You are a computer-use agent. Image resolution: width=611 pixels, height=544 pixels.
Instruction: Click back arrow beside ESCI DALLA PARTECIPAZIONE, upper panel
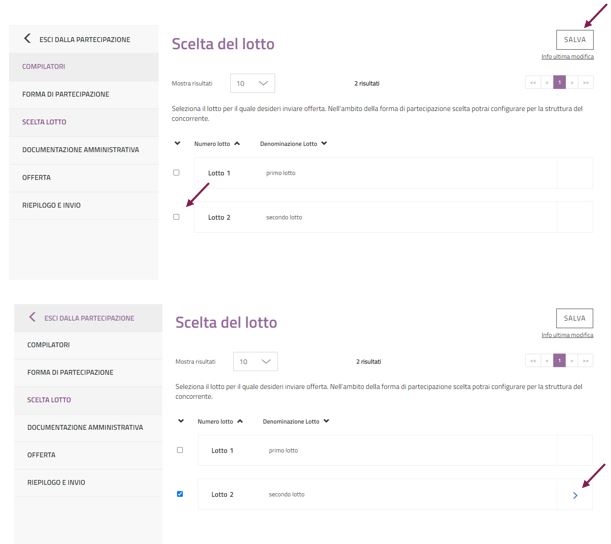click(x=26, y=39)
